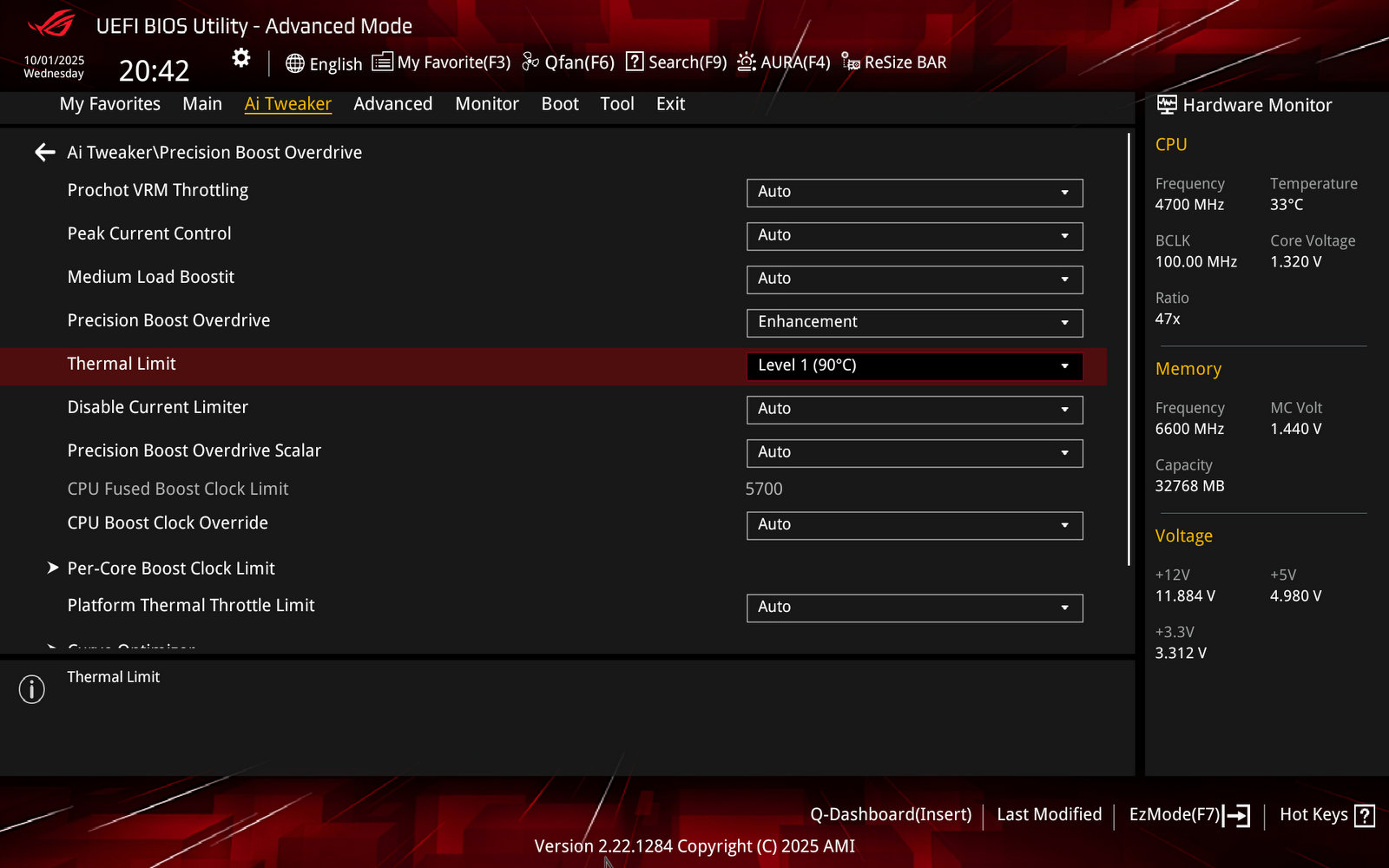Expand the Precision Boost Overdrive dropdown

point(914,322)
